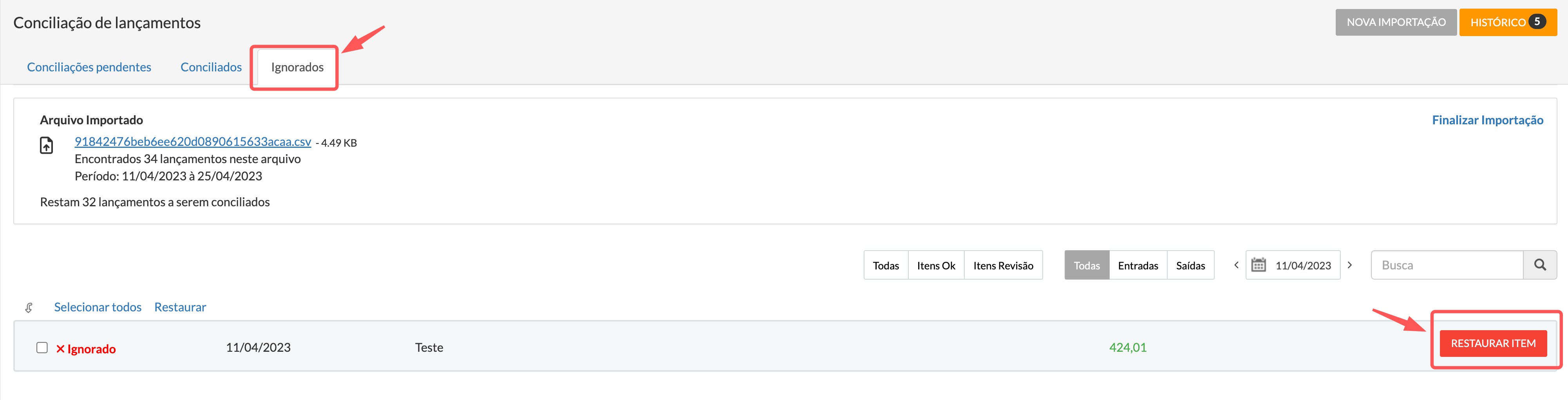The image size is (1568, 400).
Task: Click the uploaded file icon
Action: (x=46, y=145)
